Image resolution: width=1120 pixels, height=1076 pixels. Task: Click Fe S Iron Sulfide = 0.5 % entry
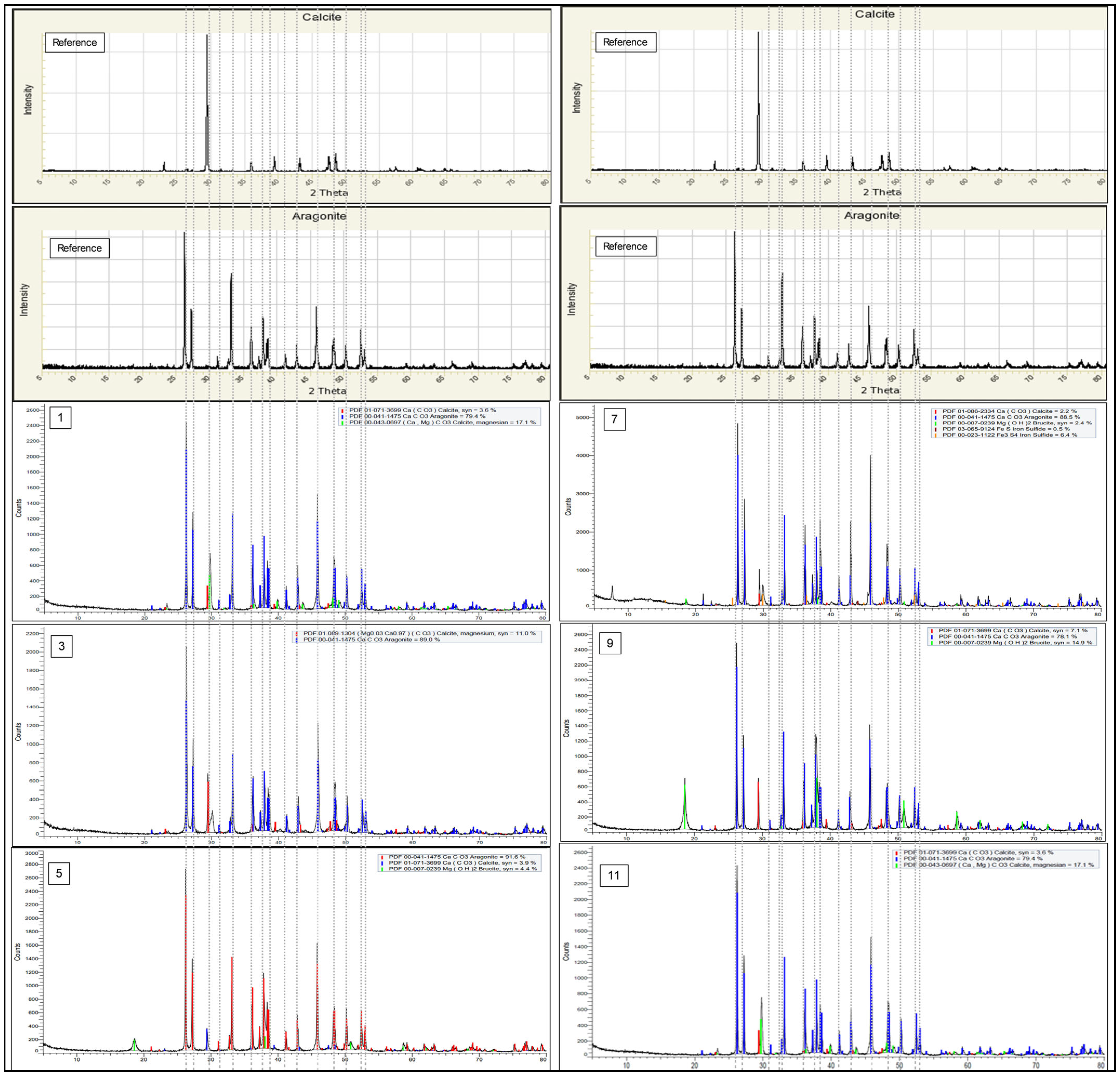(x=1006, y=429)
